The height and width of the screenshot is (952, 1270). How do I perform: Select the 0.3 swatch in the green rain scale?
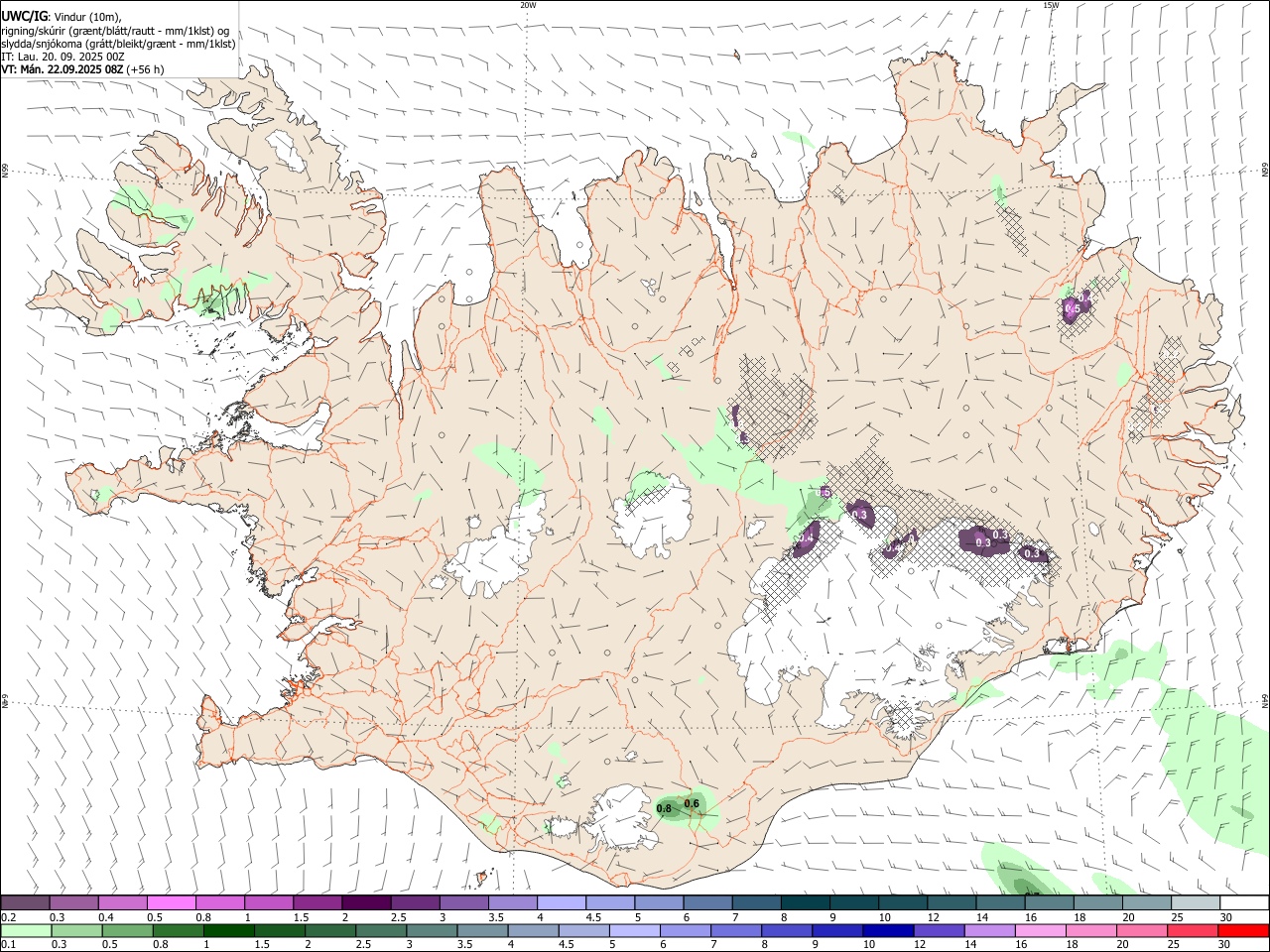(x=76, y=930)
